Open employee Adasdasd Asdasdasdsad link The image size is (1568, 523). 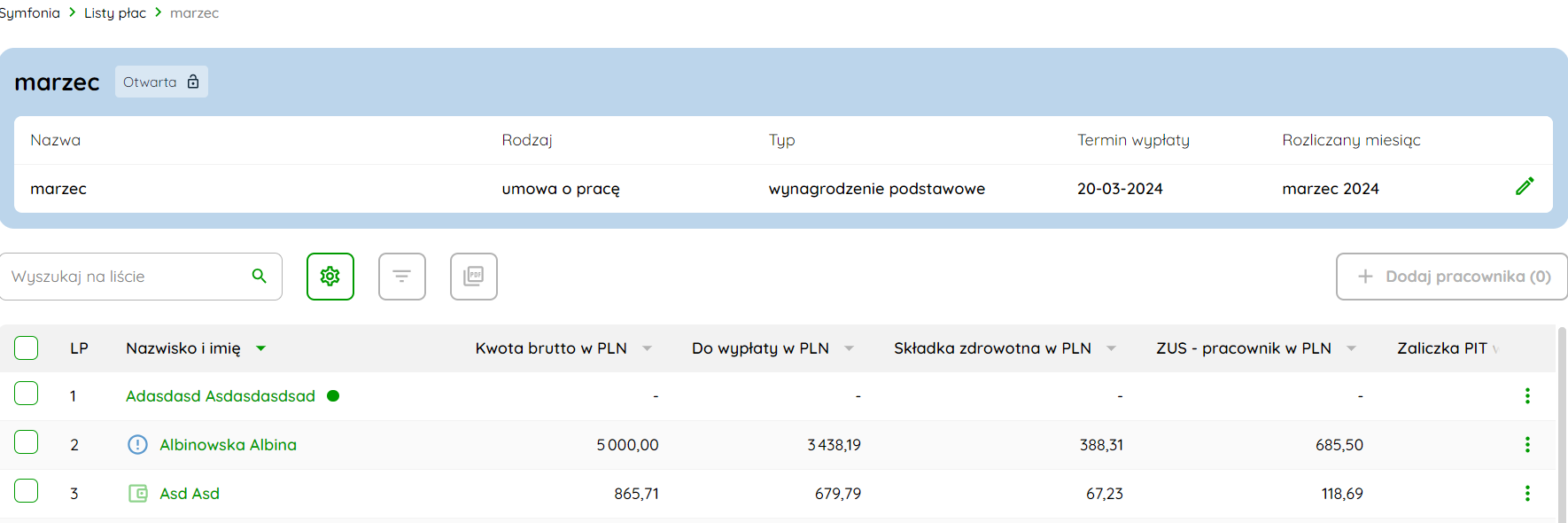220,396
